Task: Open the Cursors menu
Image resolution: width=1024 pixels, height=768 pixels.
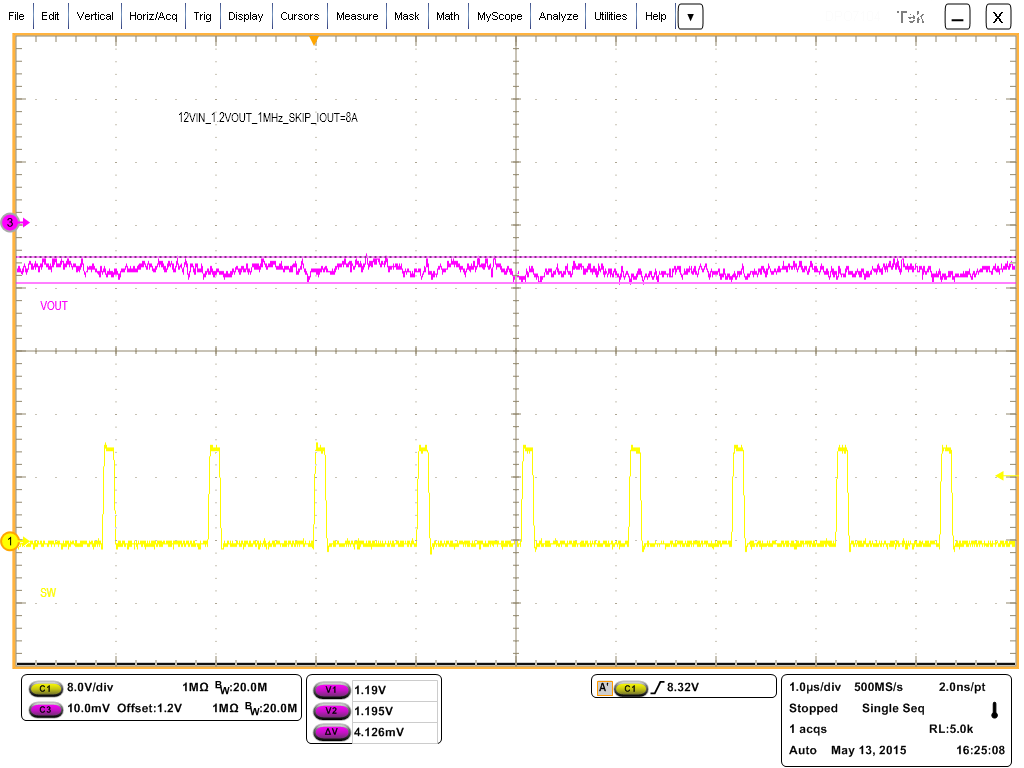Action: 300,16
